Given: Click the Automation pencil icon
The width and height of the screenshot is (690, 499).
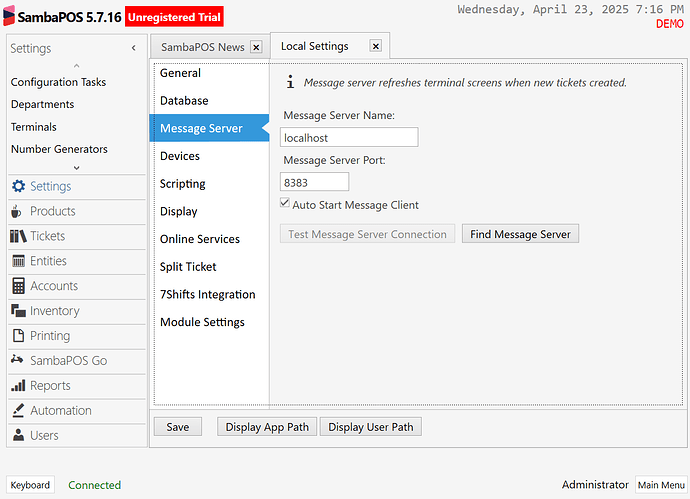Looking at the screenshot, I should pyautogui.click(x=18, y=411).
